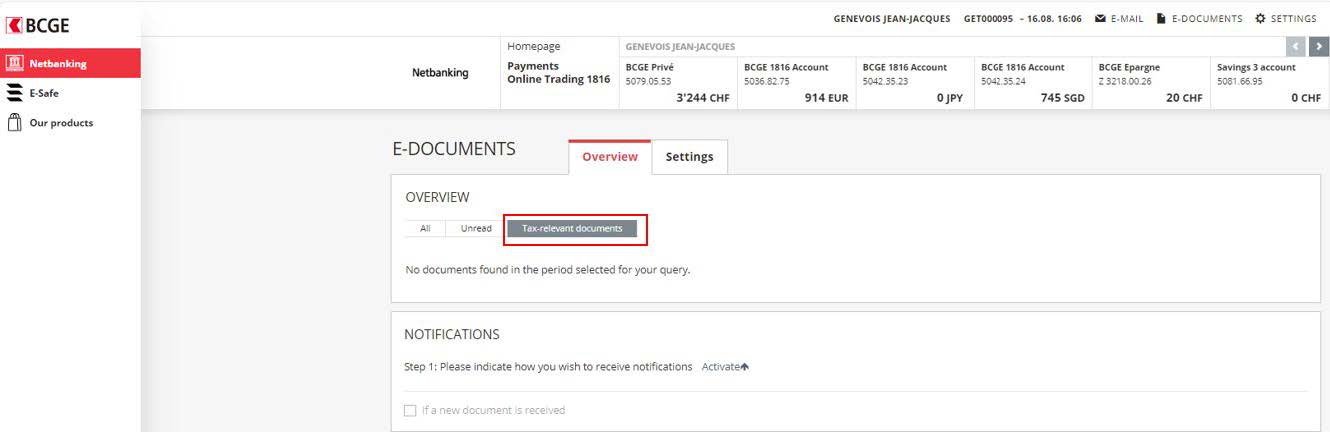The height and width of the screenshot is (435, 1330).
Task: Open the Settings gear icon
Action: click(x=1260, y=19)
